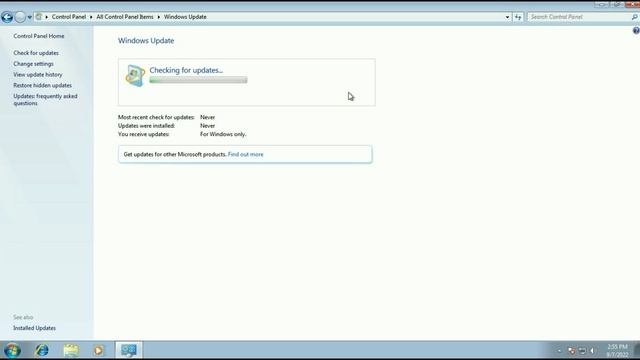Click the search magnifier icon

[x=634, y=17]
